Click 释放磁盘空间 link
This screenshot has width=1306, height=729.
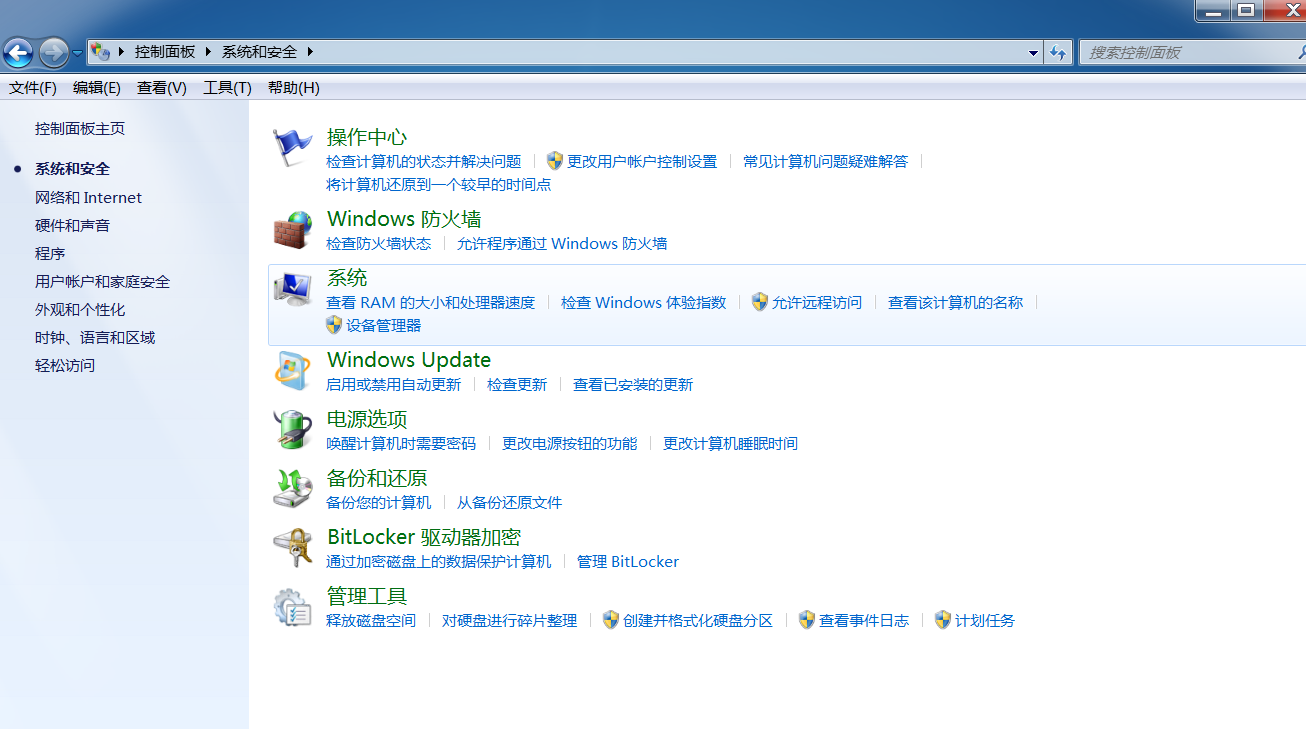coord(371,621)
